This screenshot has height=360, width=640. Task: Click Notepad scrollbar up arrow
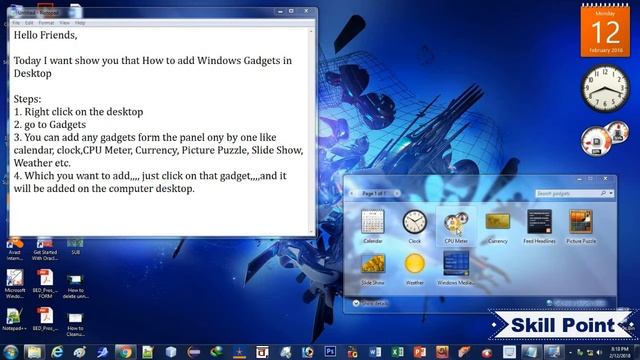click(x=311, y=31)
